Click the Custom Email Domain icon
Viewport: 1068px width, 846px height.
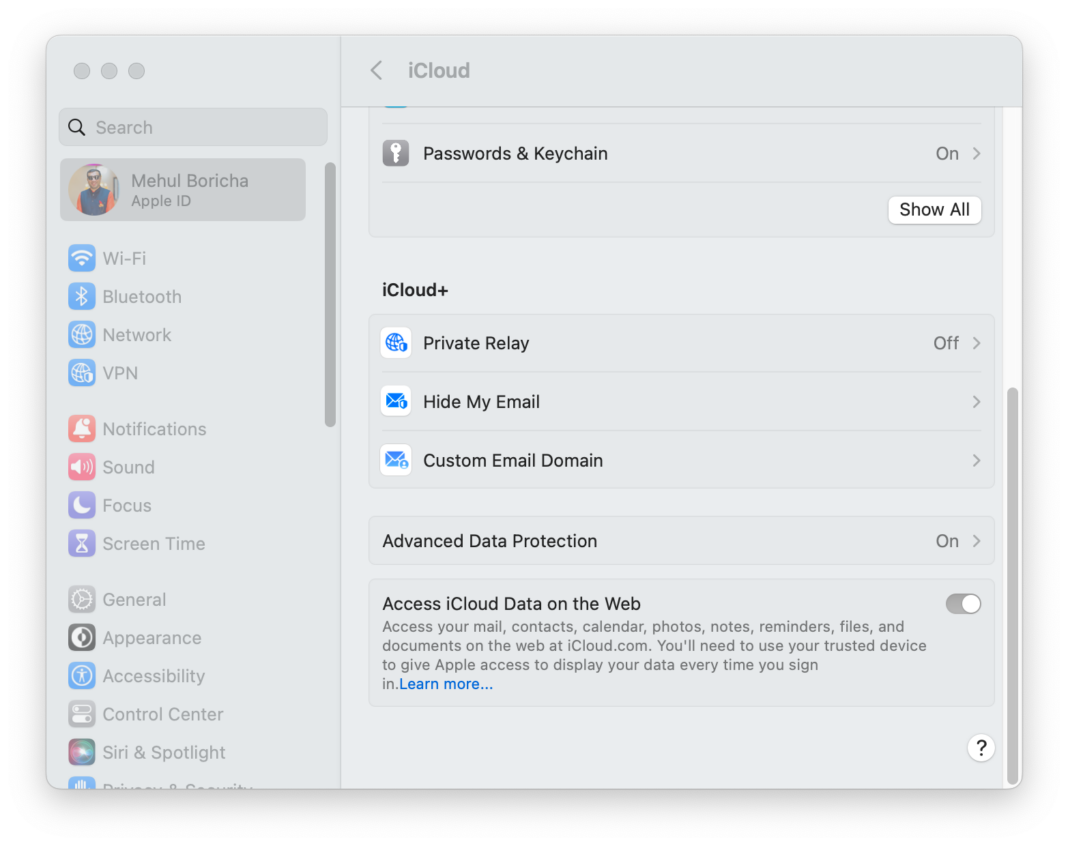pos(396,460)
